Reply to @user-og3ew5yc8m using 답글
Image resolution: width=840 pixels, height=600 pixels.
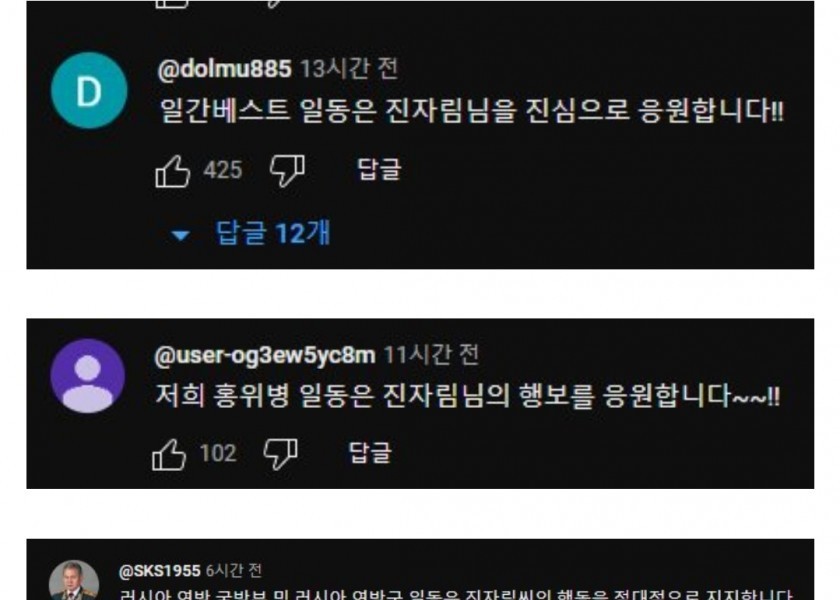[x=370, y=453]
